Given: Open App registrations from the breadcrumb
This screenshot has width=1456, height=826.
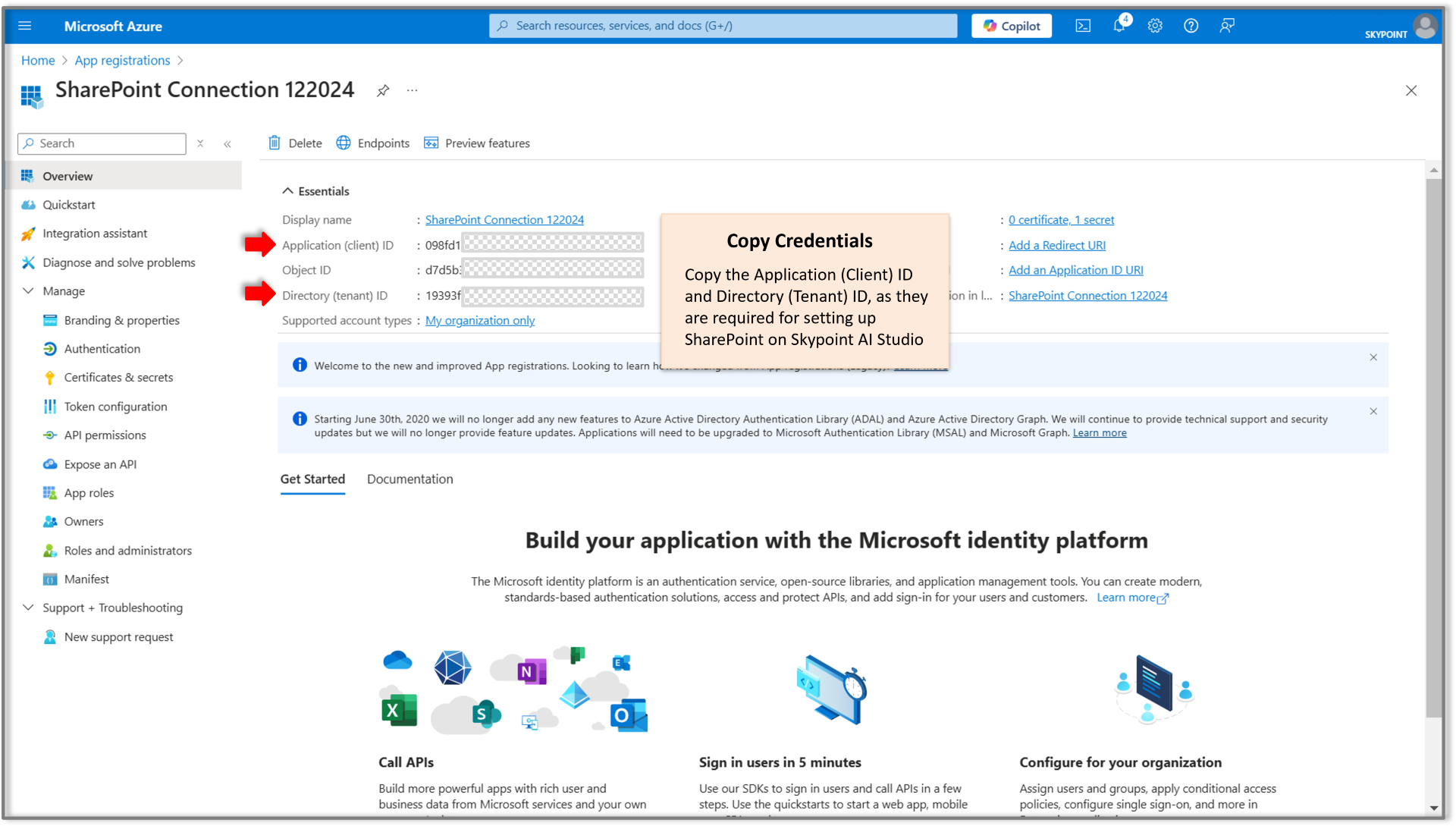Looking at the screenshot, I should (122, 60).
